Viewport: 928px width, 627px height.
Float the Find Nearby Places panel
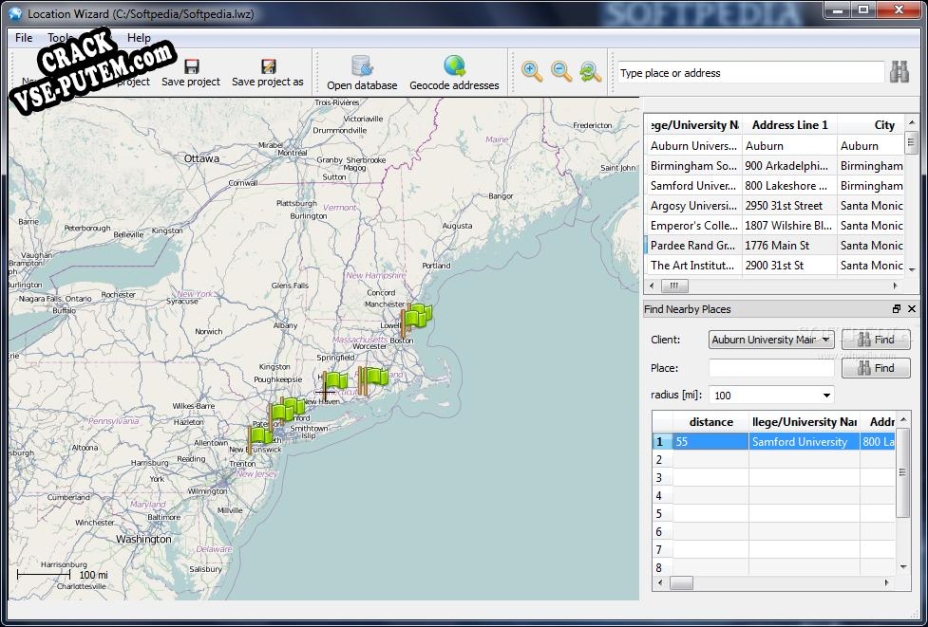point(896,309)
